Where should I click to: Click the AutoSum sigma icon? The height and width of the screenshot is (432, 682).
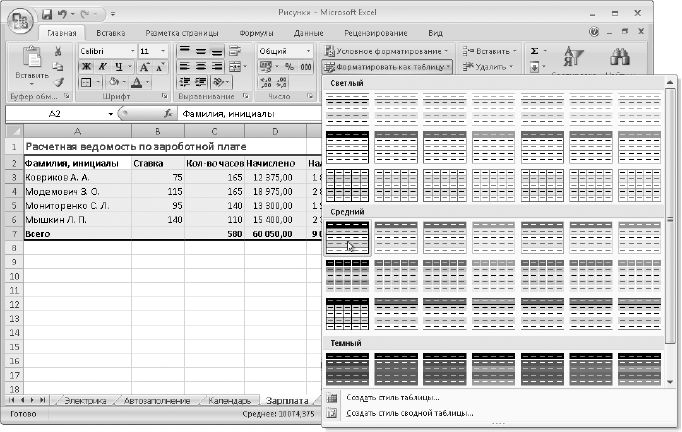click(535, 50)
